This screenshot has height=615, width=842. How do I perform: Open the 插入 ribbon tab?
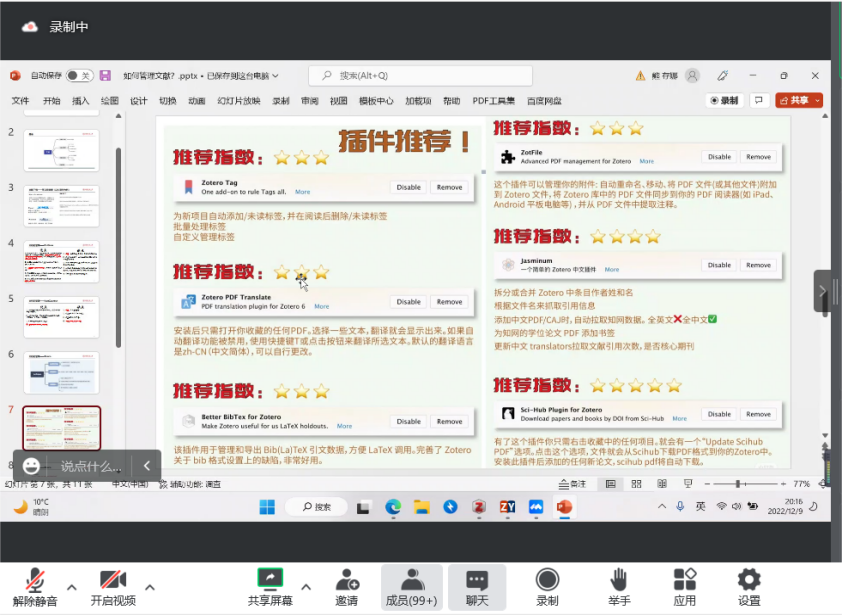pyautogui.click(x=81, y=101)
